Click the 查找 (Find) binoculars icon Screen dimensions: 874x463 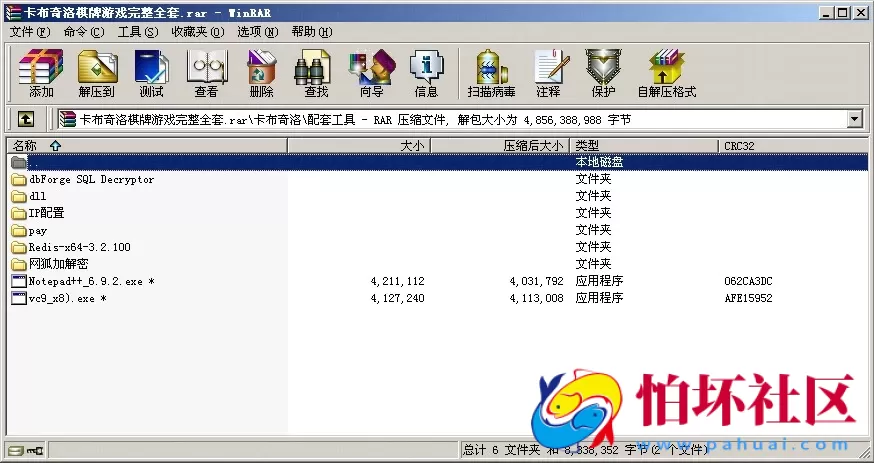click(312, 67)
